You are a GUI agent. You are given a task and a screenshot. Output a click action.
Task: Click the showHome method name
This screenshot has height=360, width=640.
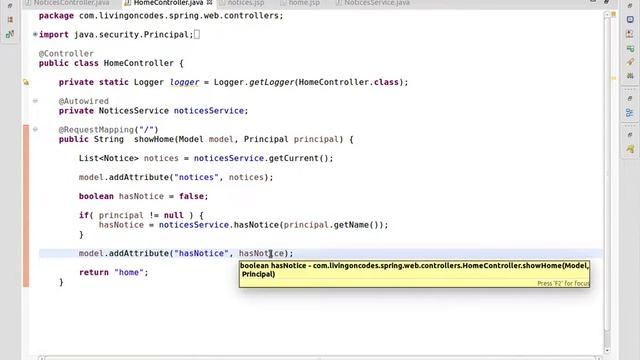point(154,139)
